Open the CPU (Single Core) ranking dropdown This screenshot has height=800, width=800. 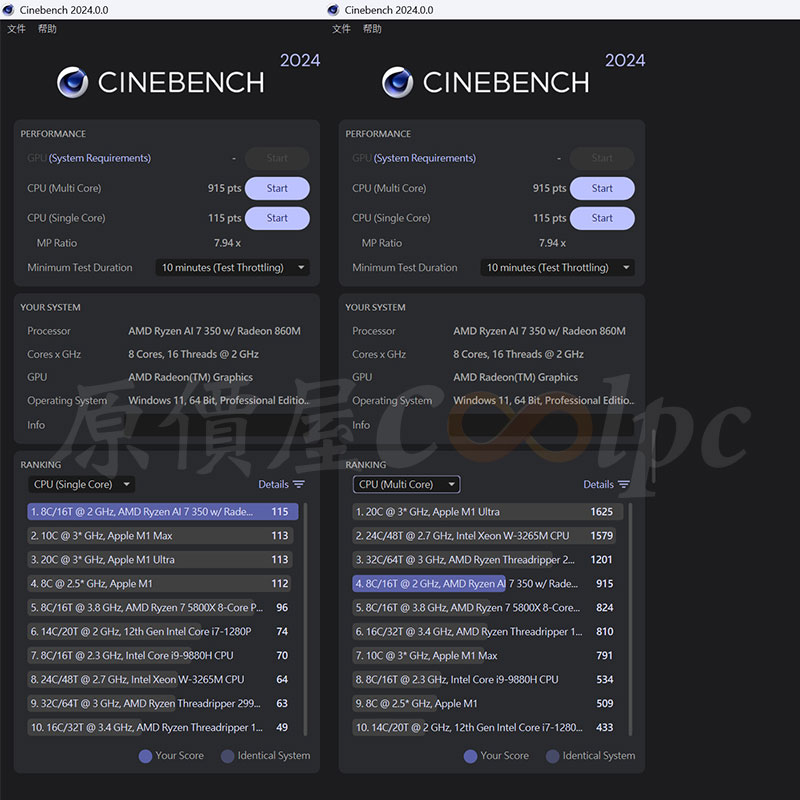pyautogui.click(x=82, y=484)
